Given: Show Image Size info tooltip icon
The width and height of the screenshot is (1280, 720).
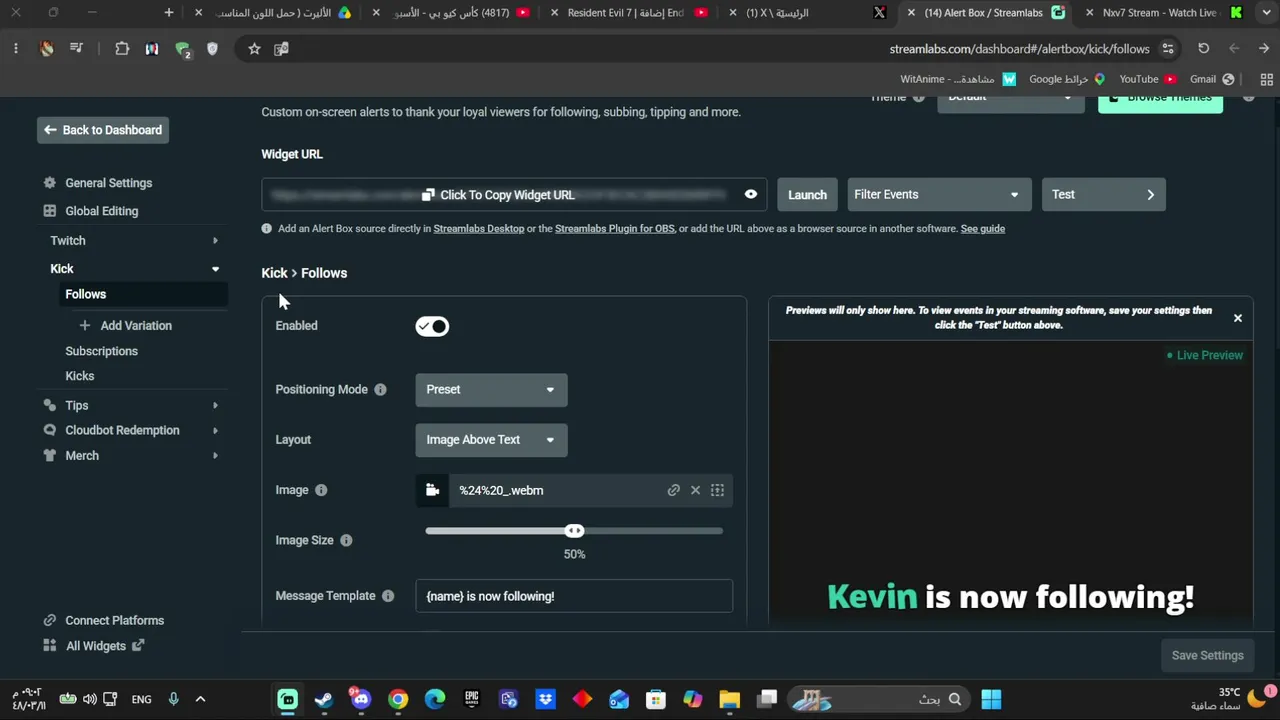Looking at the screenshot, I should [346, 540].
